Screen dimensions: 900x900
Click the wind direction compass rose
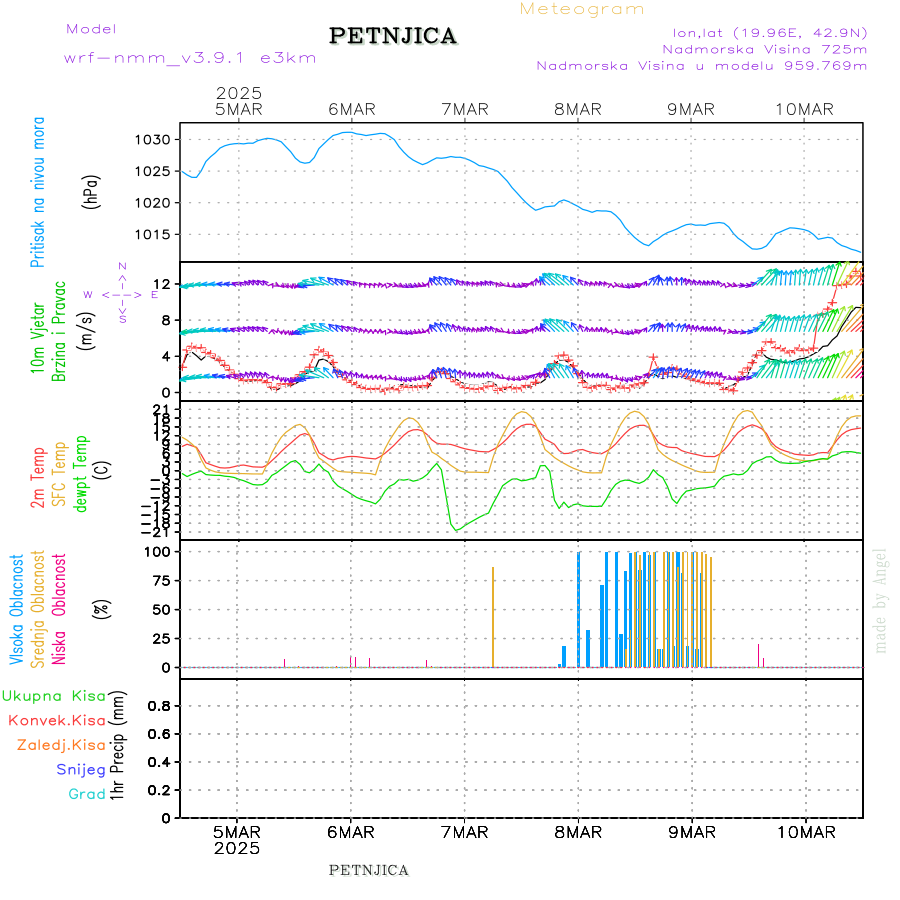coord(122,294)
